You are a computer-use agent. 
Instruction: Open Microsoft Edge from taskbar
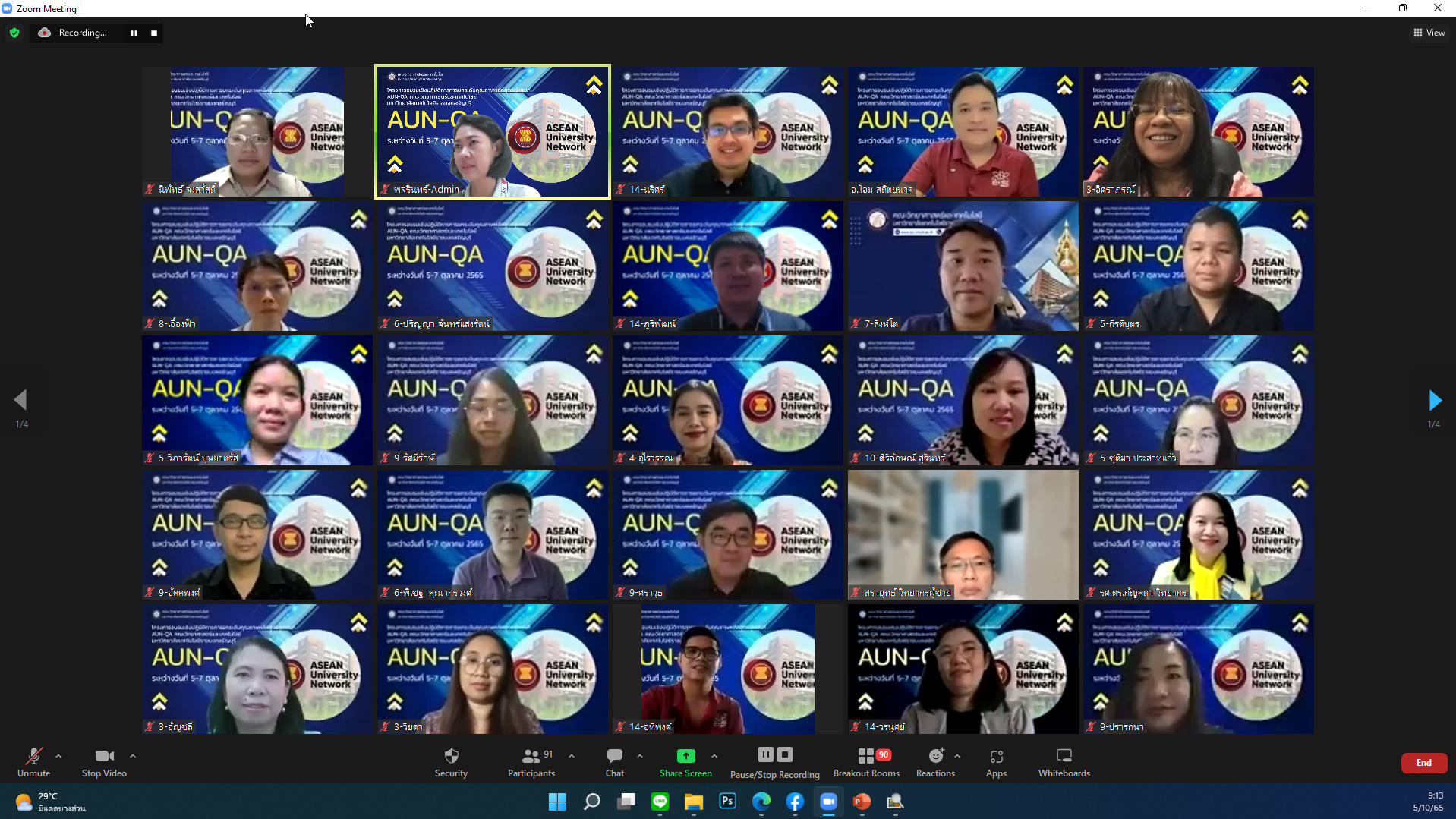click(x=761, y=802)
